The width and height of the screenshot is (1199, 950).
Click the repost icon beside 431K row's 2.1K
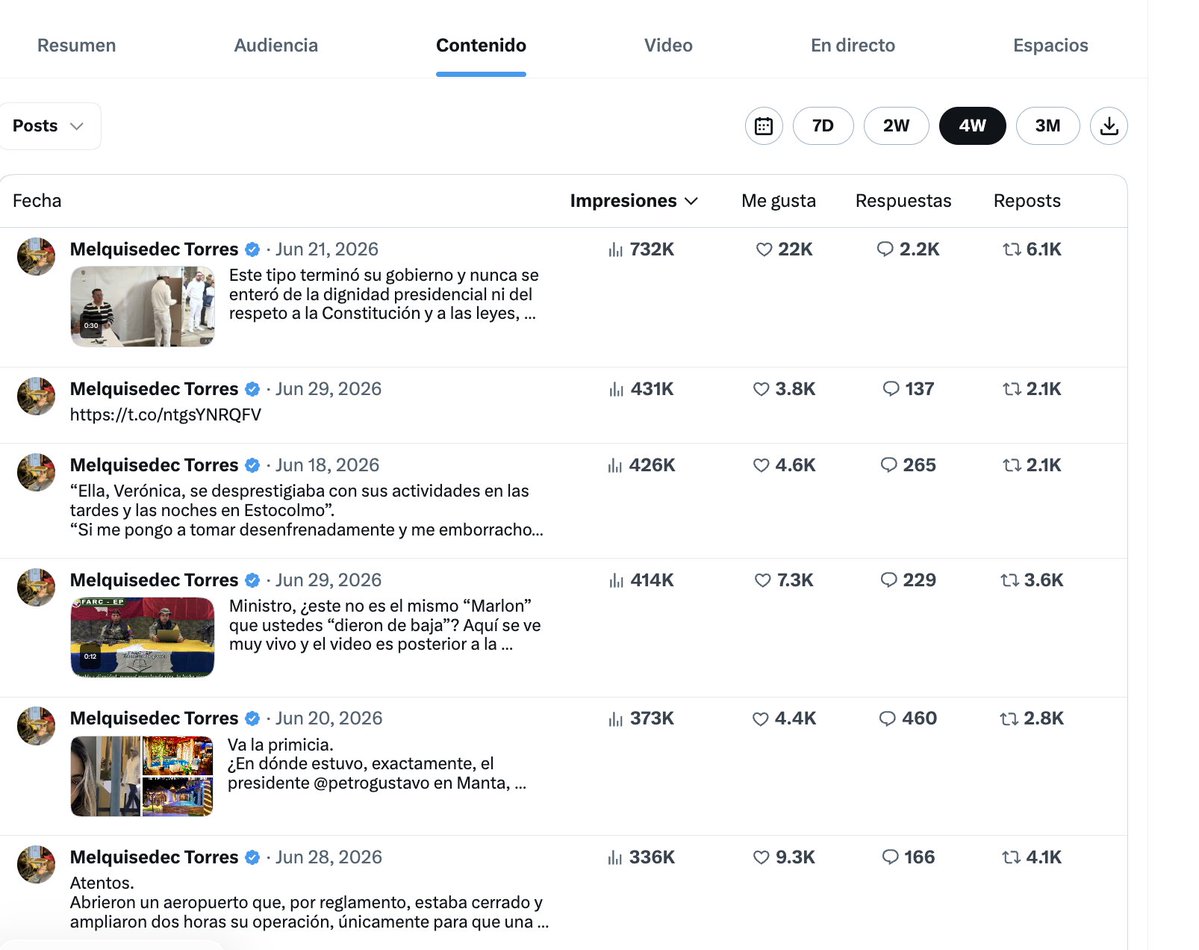pyautogui.click(x=1012, y=389)
